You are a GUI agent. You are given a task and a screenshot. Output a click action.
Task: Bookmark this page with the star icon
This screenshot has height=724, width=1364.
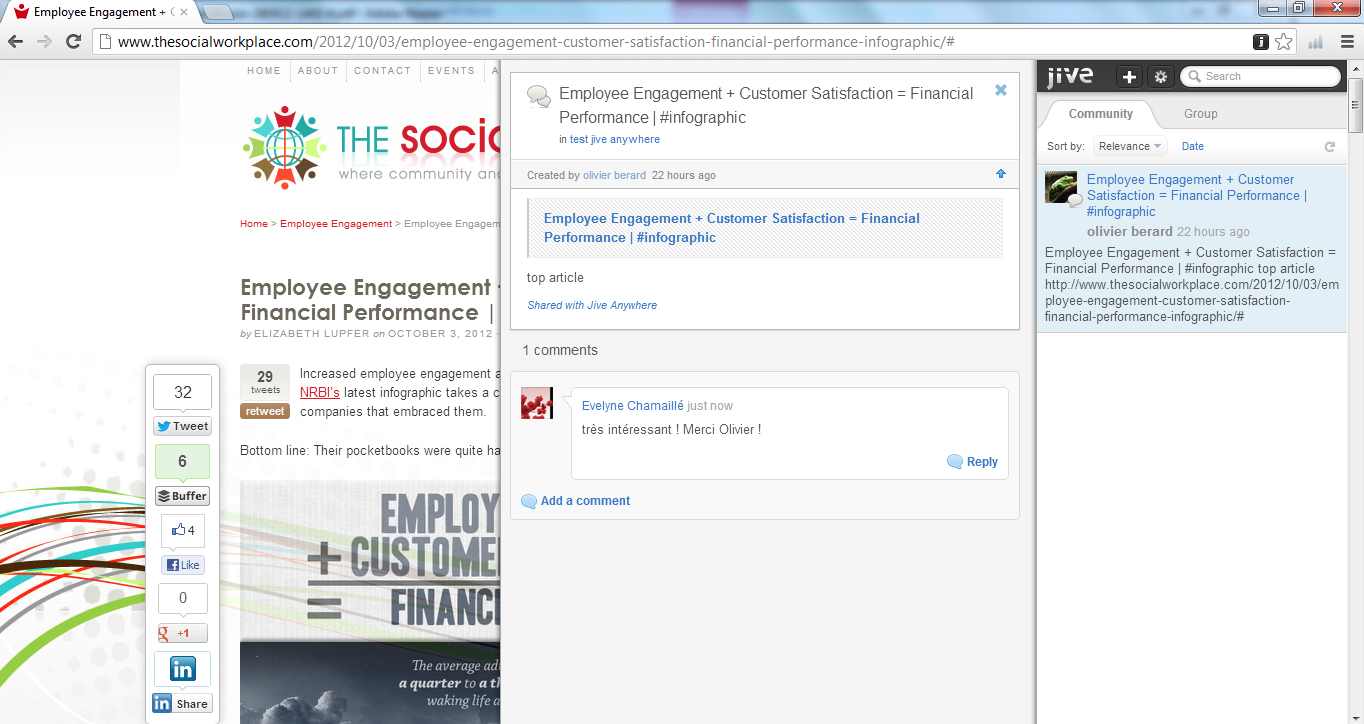1284,42
